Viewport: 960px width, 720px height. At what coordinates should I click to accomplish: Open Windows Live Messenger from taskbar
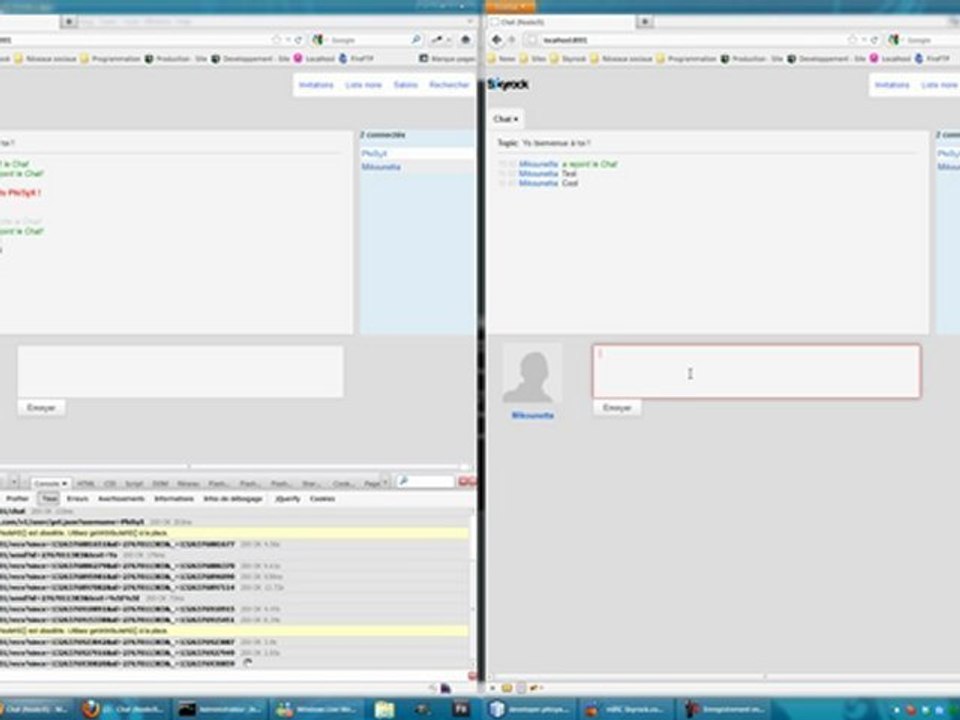(317, 709)
